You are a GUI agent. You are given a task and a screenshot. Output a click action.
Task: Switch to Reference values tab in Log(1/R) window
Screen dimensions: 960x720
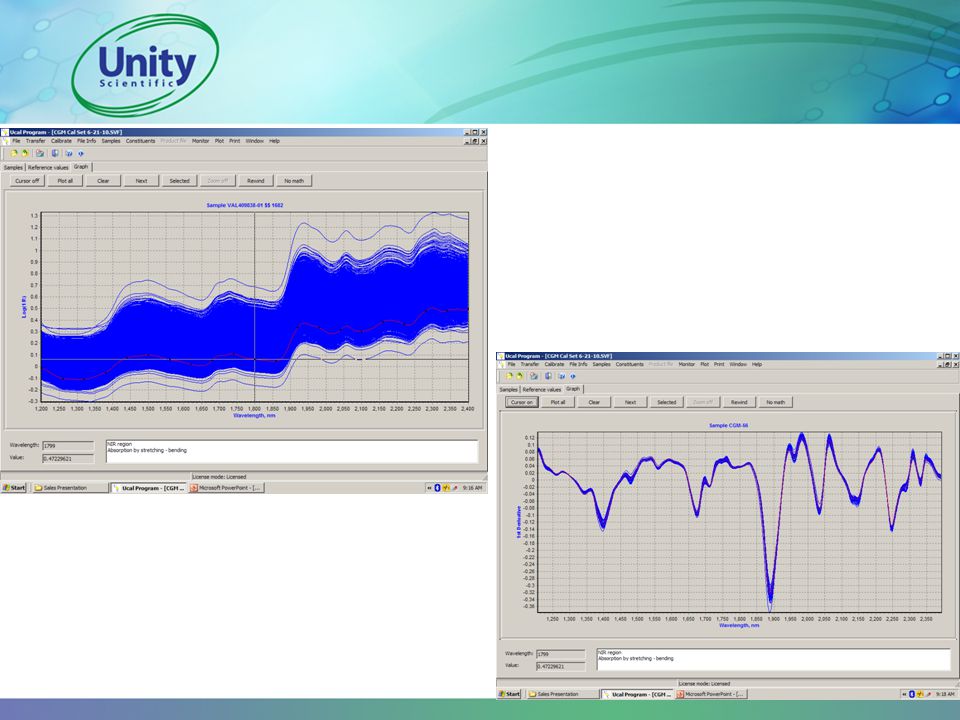(48, 167)
